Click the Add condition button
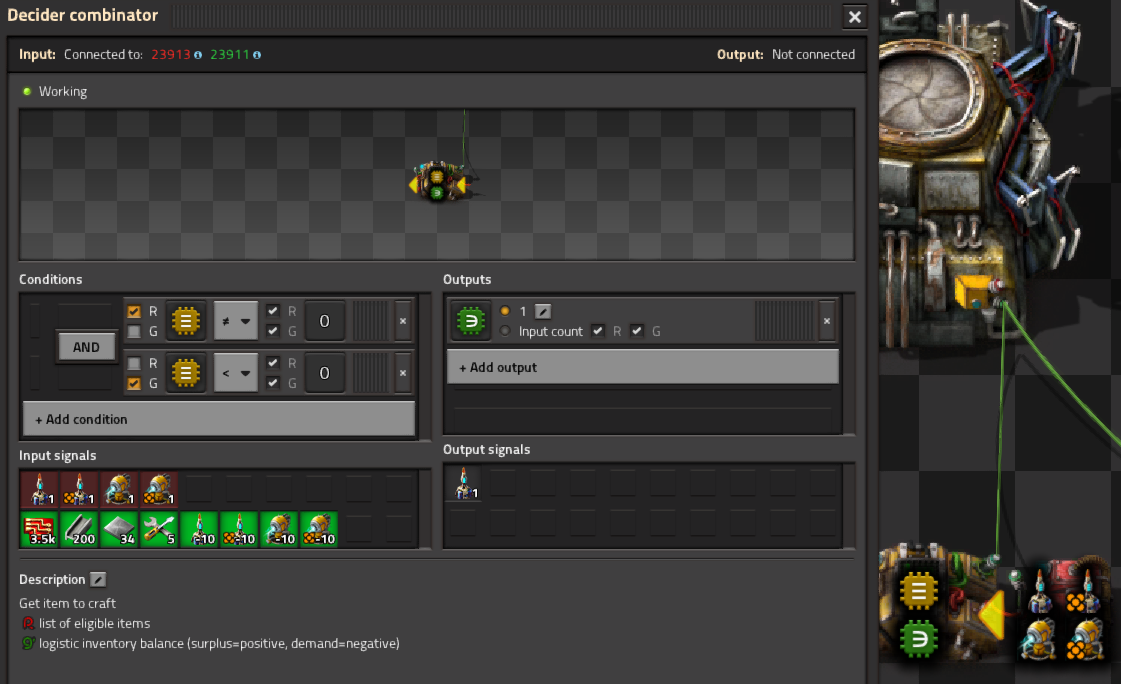Image resolution: width=1121 pixels, height=684 pixels. click(x=218, y=419)
